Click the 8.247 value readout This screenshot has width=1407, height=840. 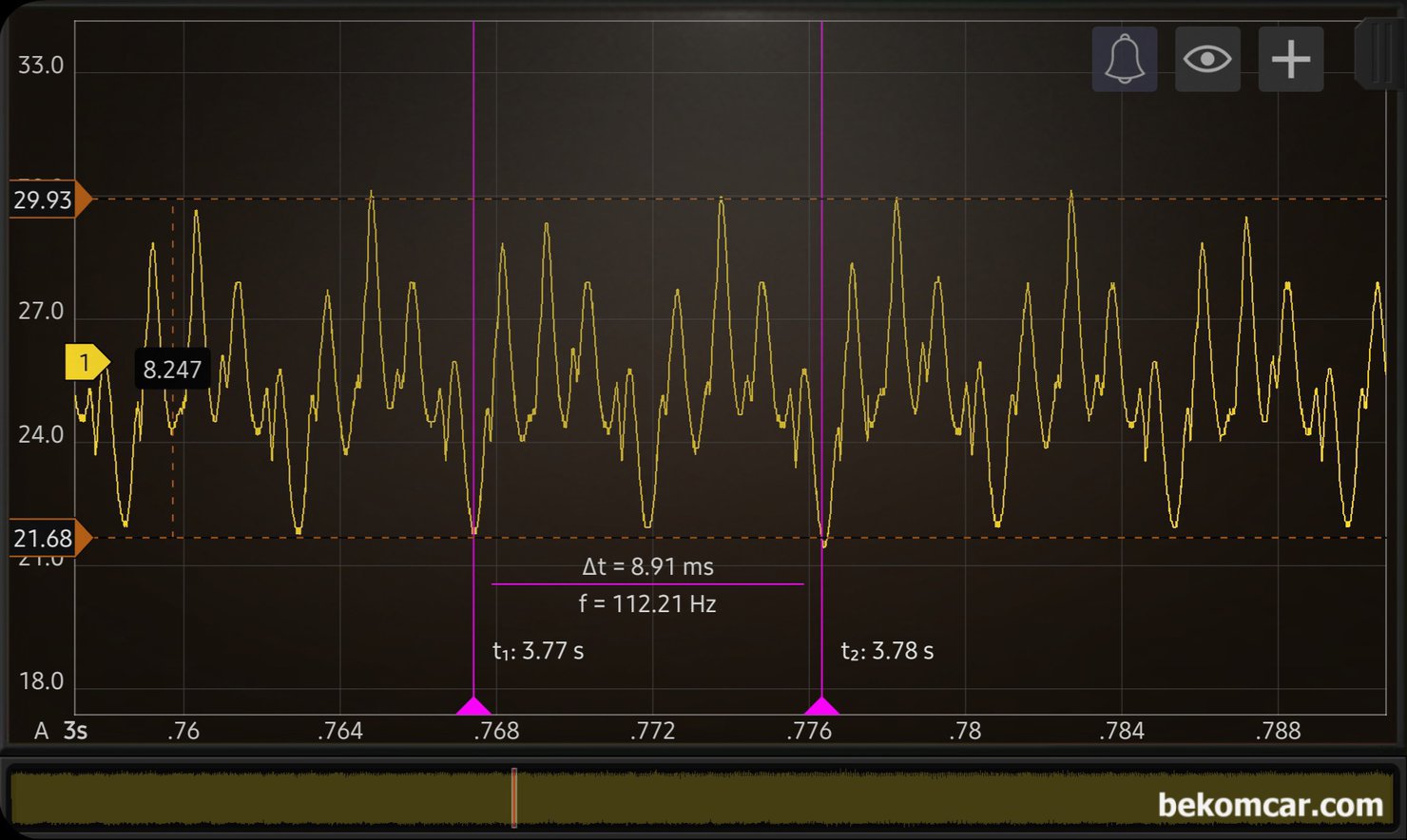tap(172, 370)
